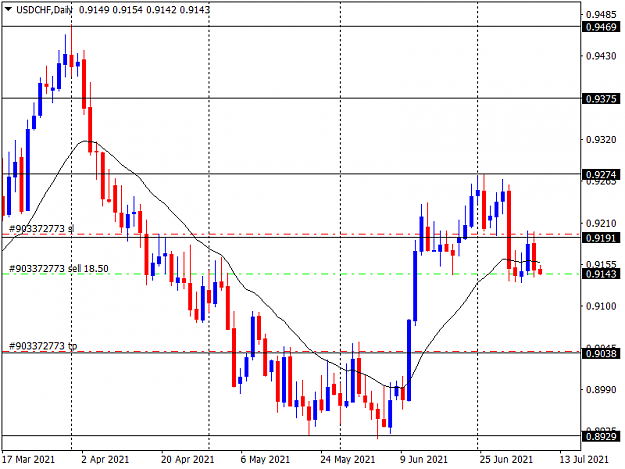Click the 0.9100 price scale value
This screenshot has width=625, height=469.
[x=601, y=306]
